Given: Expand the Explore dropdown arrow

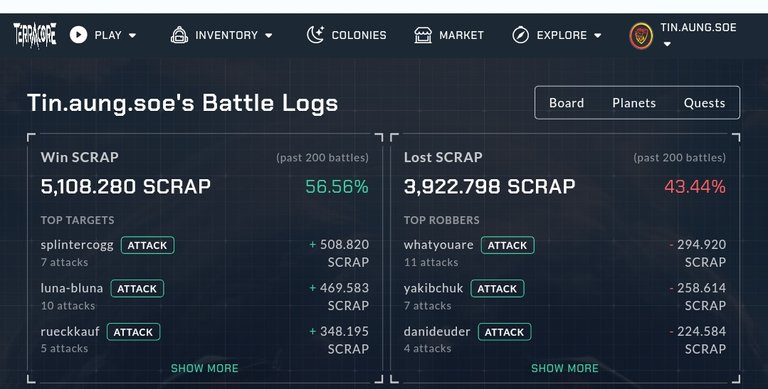Looking at the screenshot, I should (x=598, y=36).
